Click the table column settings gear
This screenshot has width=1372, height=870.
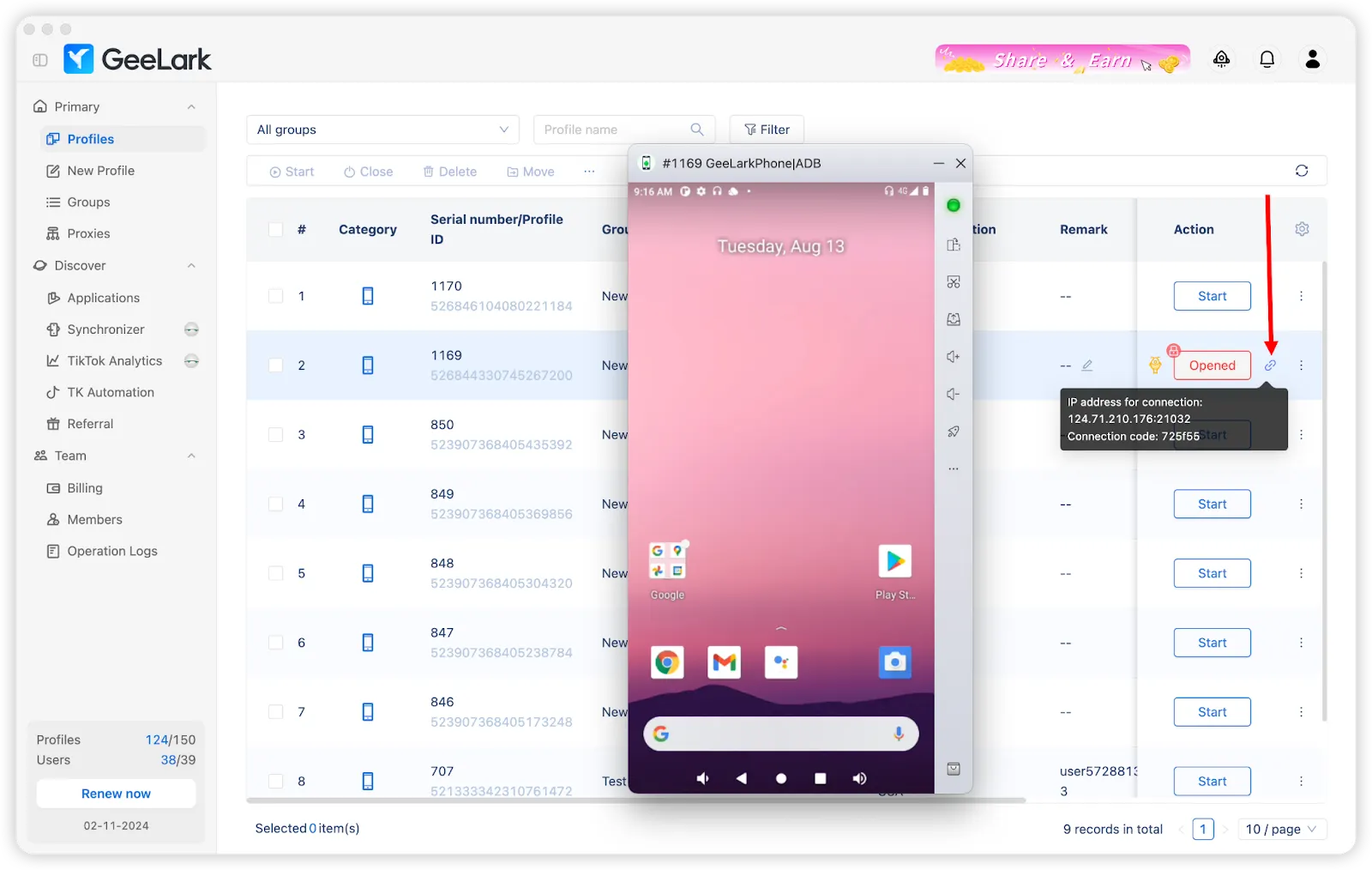pyautogui.click(x=1302, y=229)
